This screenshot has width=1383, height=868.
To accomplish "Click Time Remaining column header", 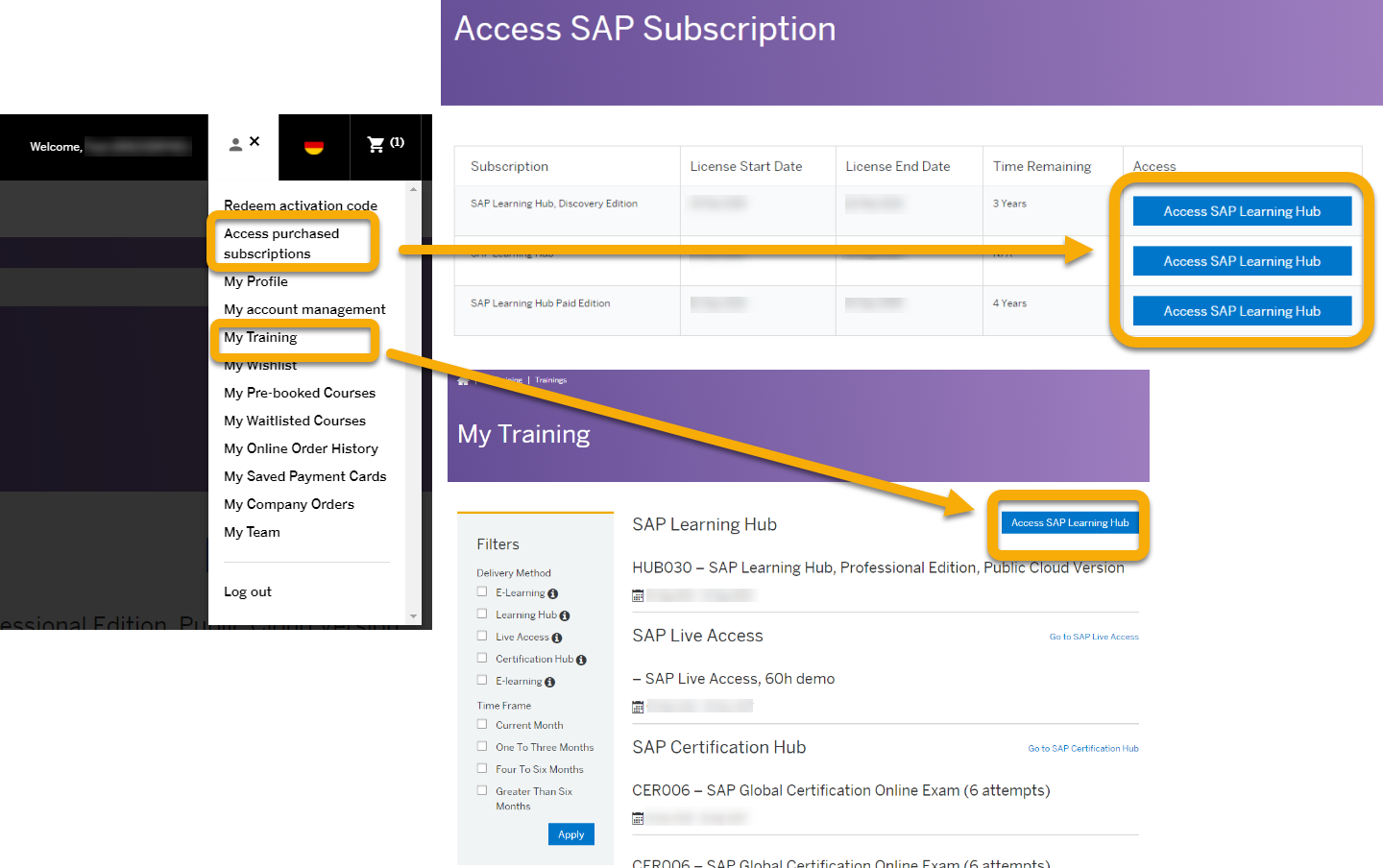I will [x=1042, y=166].
